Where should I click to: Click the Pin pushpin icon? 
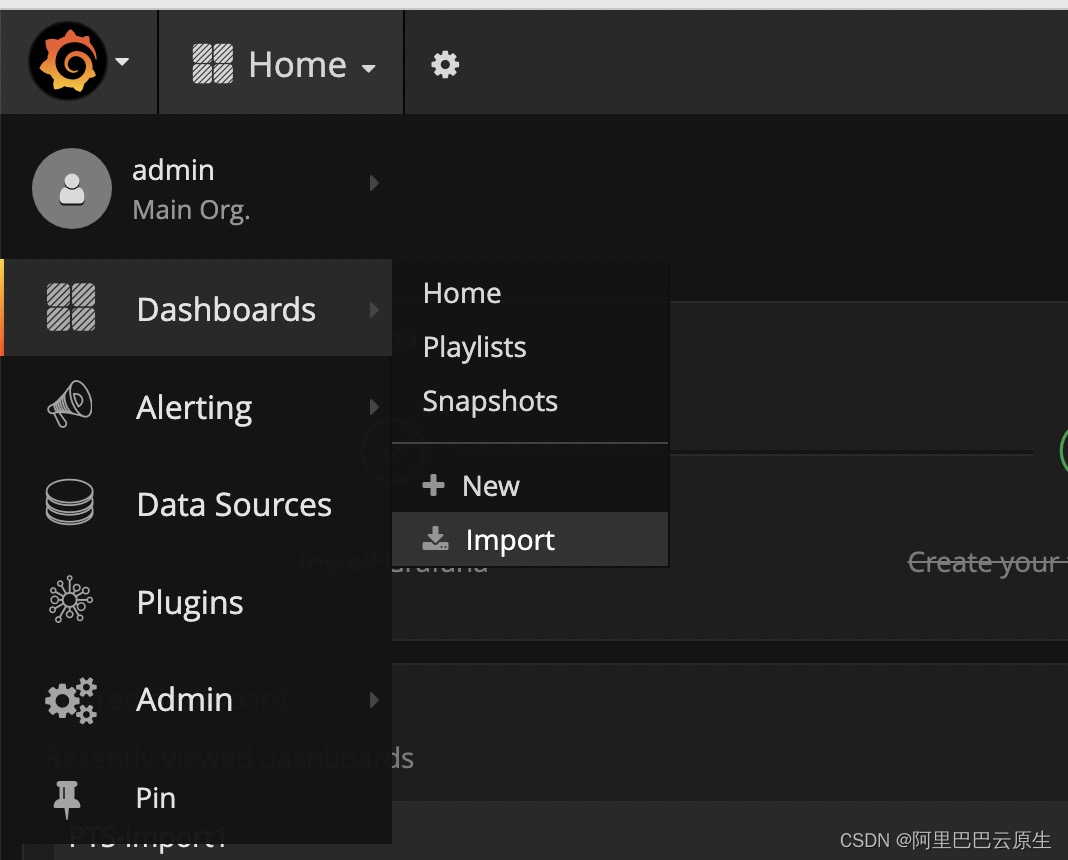point(67,799)
